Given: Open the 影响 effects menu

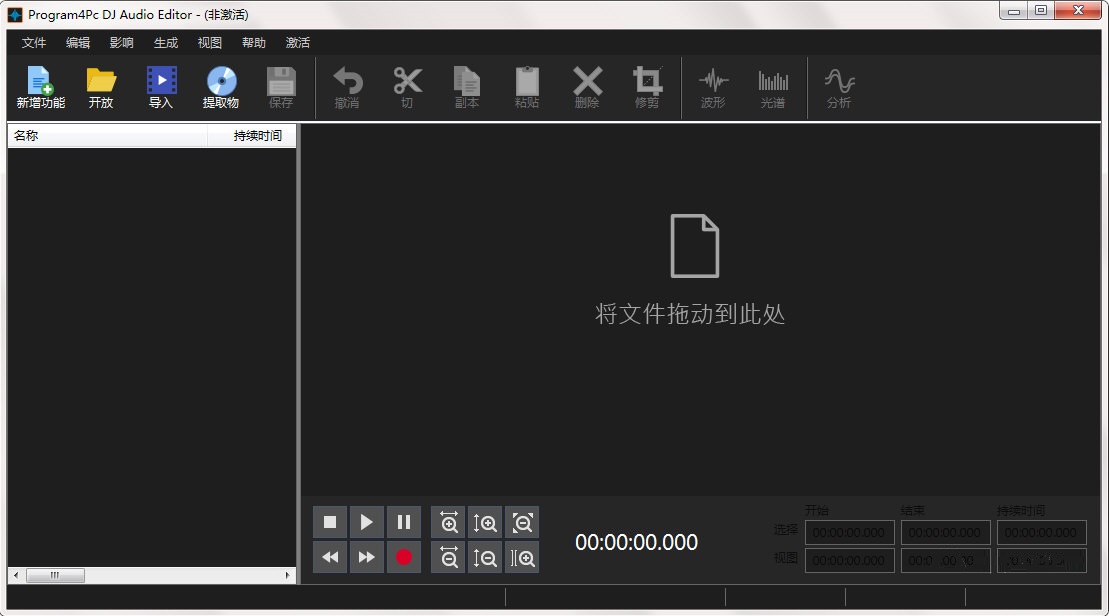Looking at the screenshot, I should (121, 42).
